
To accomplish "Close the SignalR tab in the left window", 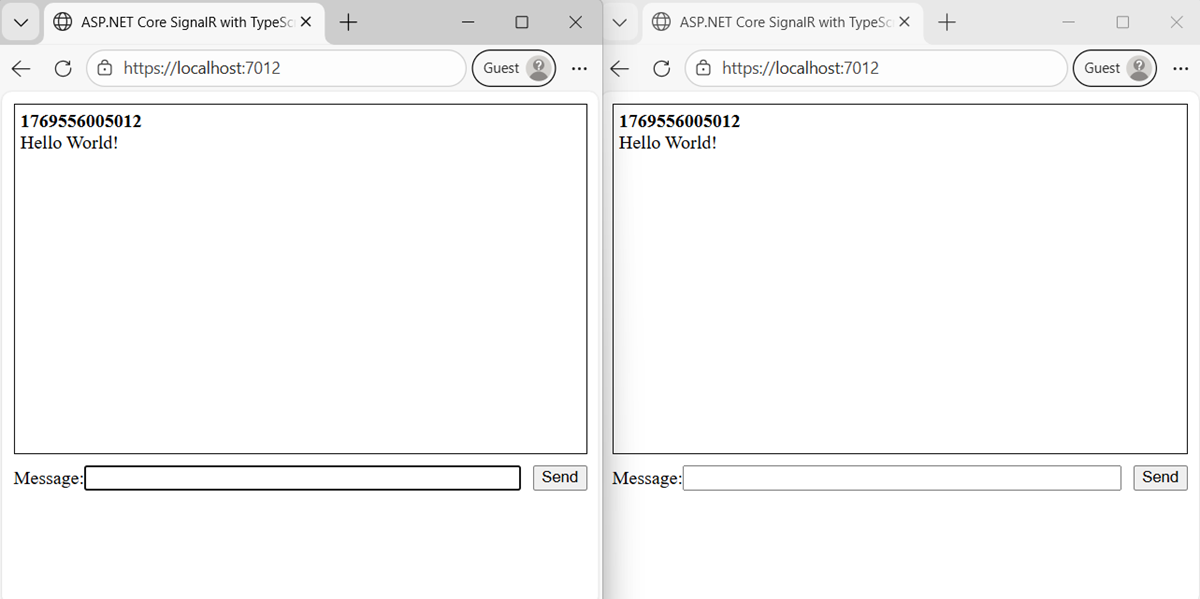I will [306, 22].
